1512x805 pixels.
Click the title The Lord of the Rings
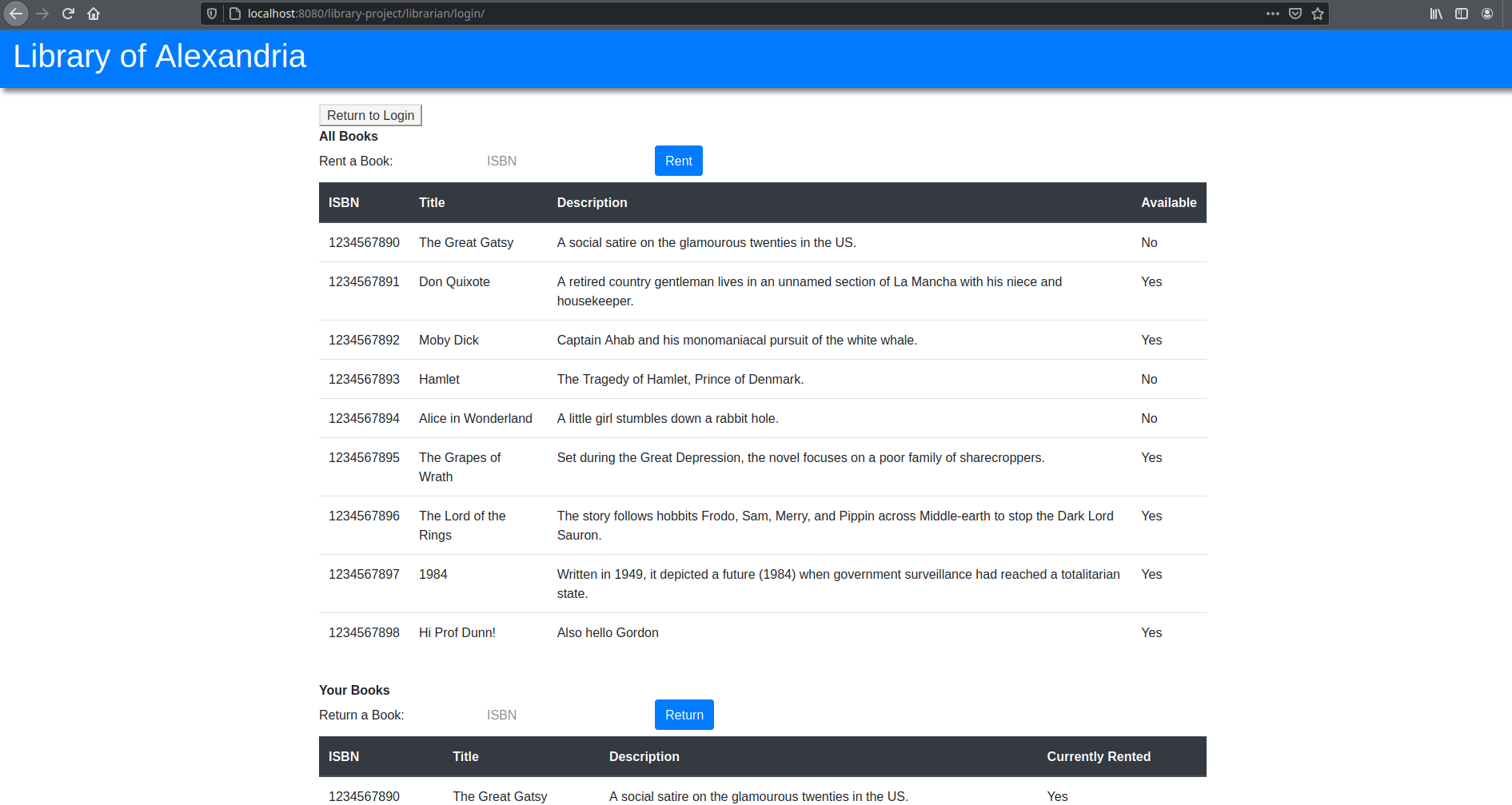coord(462,526)
